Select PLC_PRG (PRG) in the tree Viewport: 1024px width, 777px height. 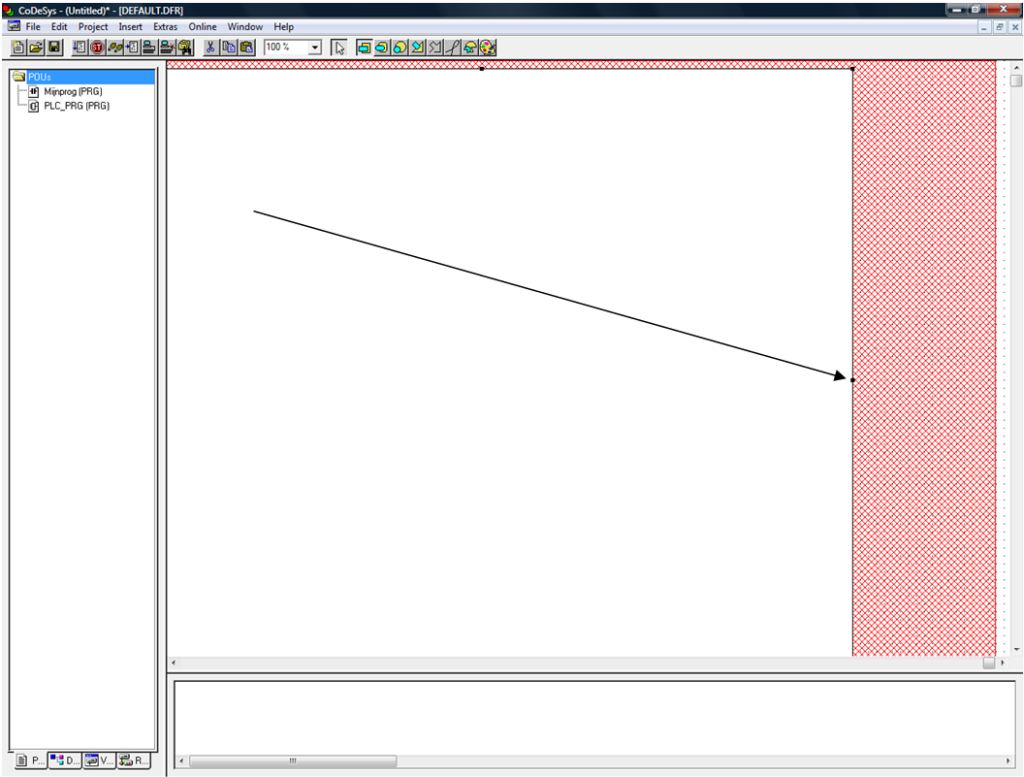[75, 105]
